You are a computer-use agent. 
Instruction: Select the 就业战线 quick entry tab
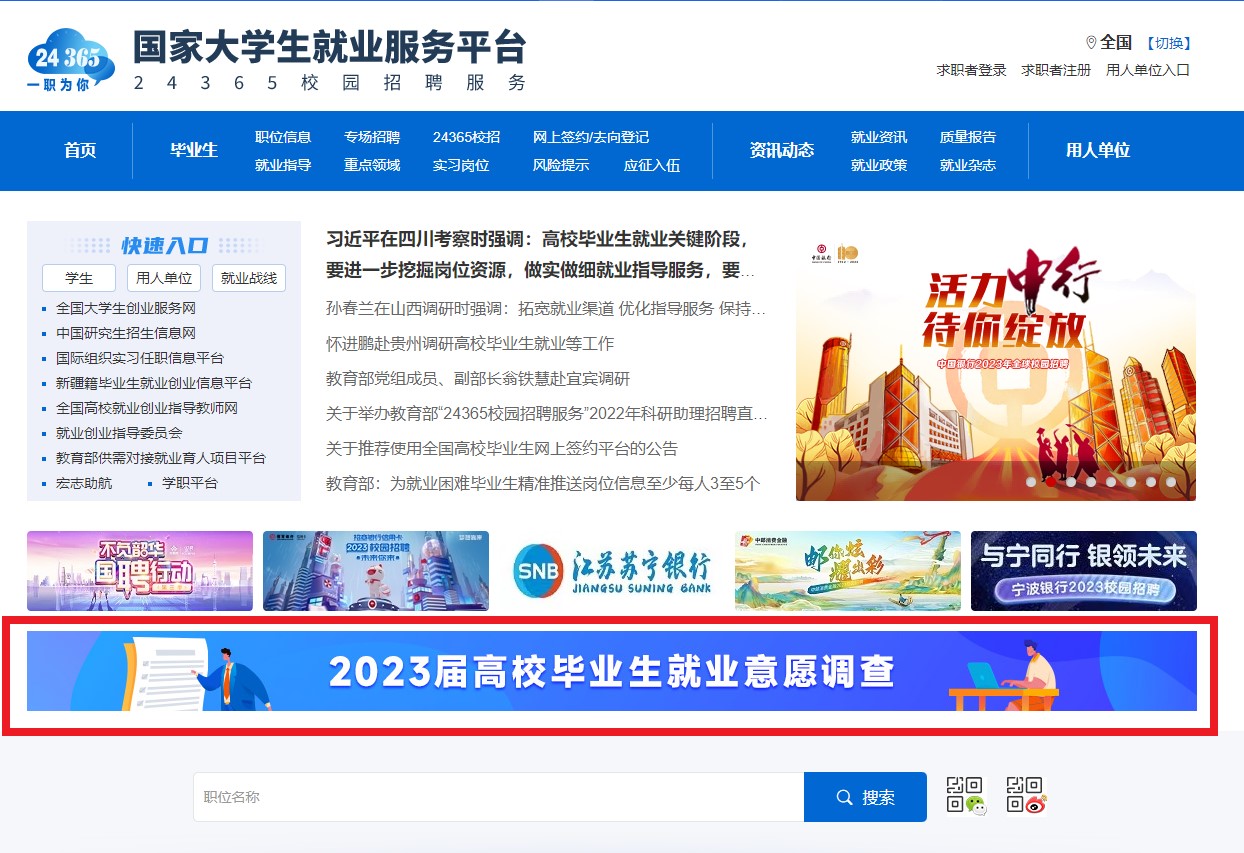(249, 278)
